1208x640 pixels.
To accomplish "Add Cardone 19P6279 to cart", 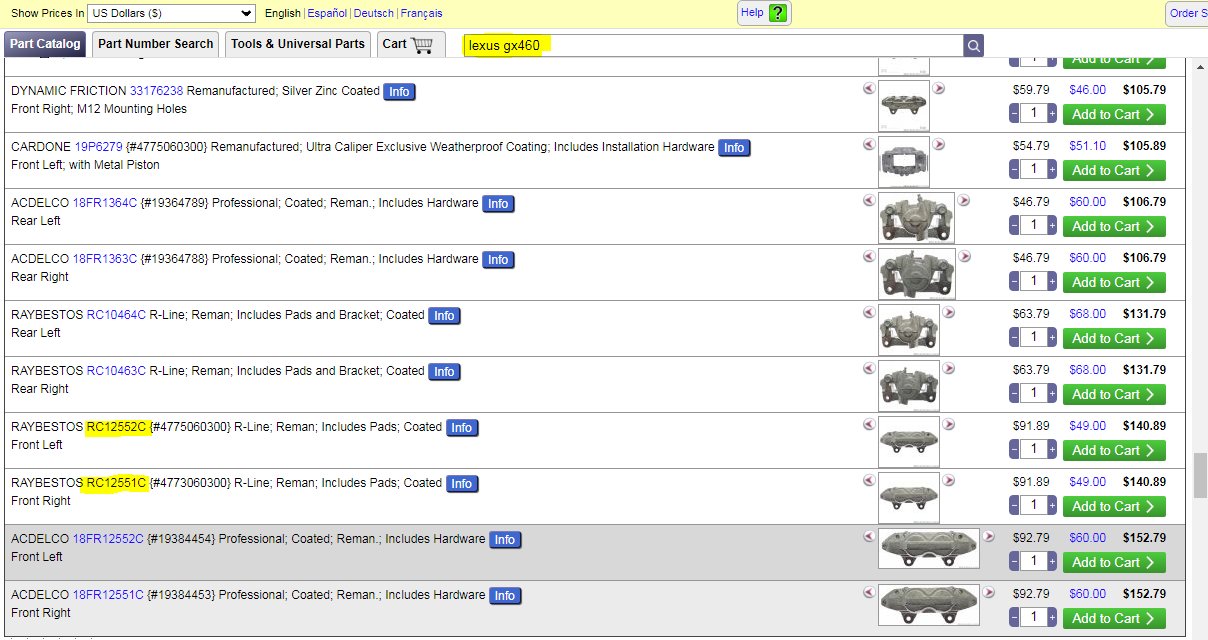I will pyautogui.click(x=1114, y=170).
